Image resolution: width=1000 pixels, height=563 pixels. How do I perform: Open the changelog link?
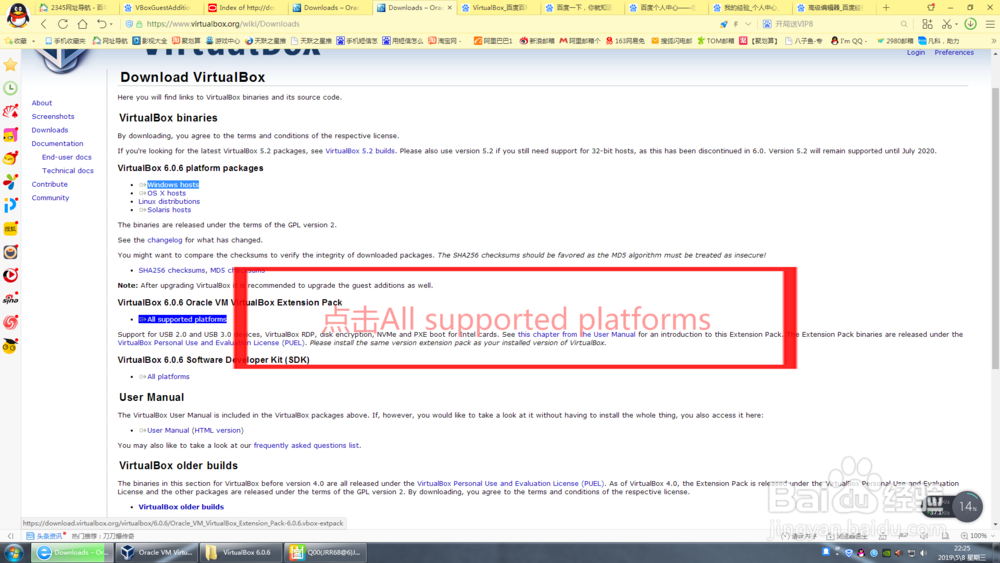click(x=165, y=240)
